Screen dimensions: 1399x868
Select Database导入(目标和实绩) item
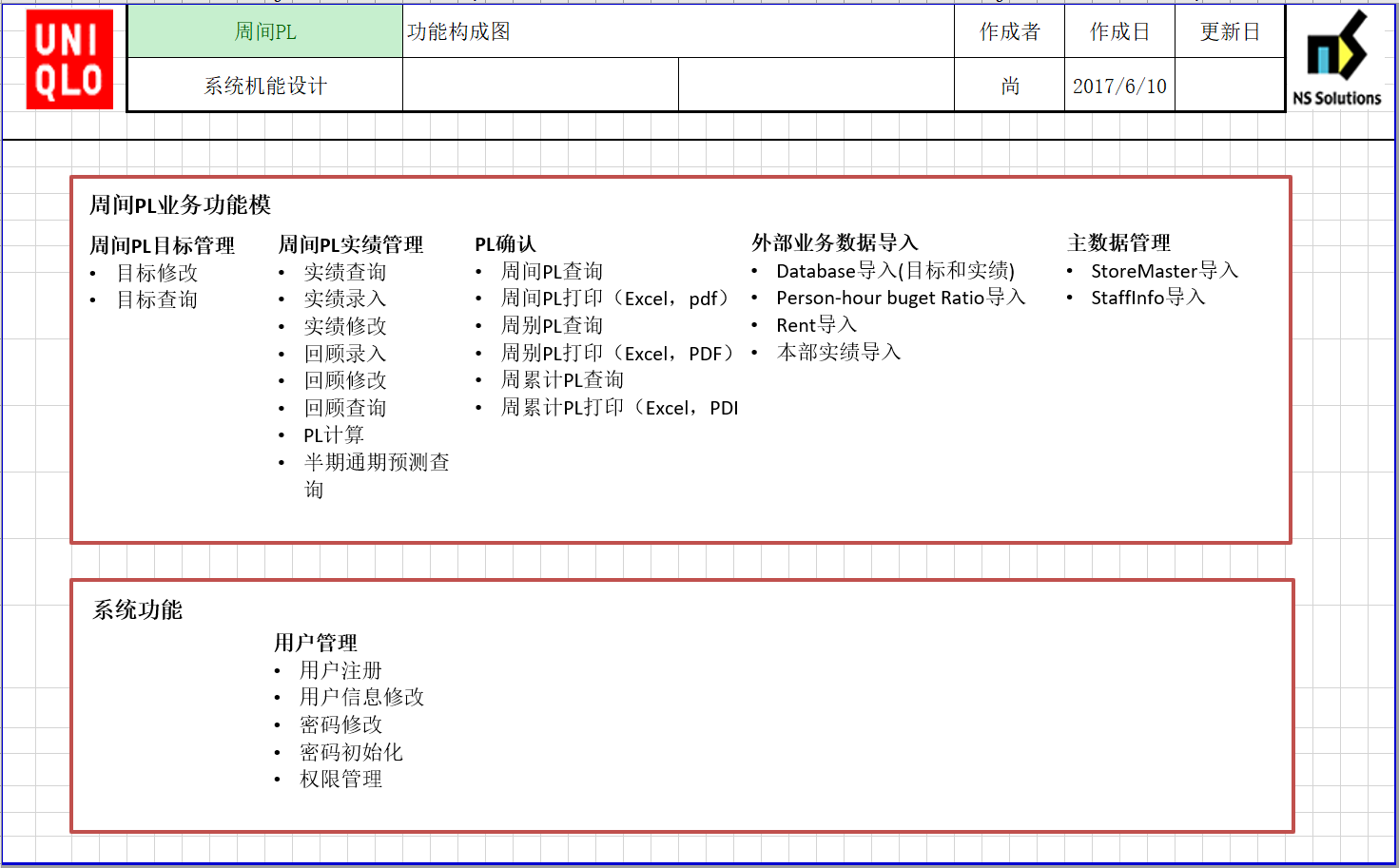(x=896, y=271)
